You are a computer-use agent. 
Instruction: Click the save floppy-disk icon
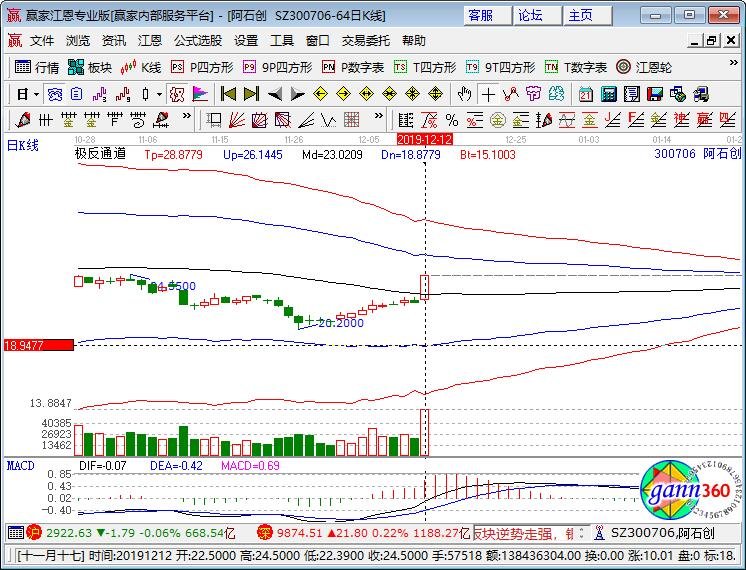655,94
